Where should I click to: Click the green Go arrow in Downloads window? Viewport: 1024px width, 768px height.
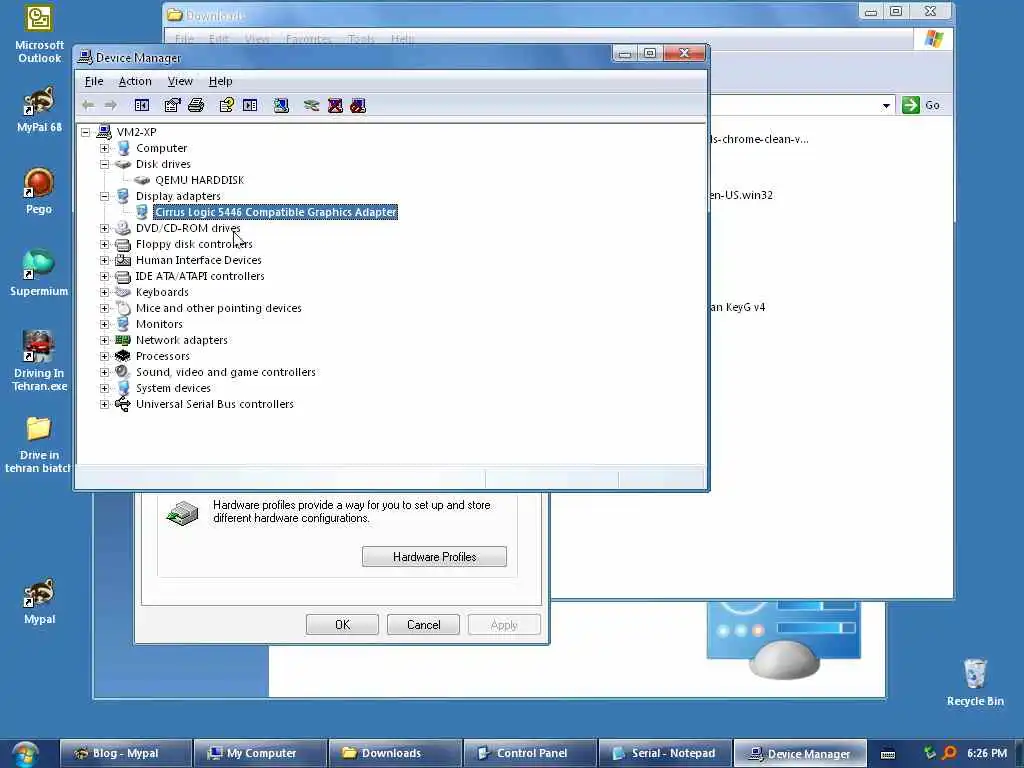pyautogui.click(x=910, y=105)
